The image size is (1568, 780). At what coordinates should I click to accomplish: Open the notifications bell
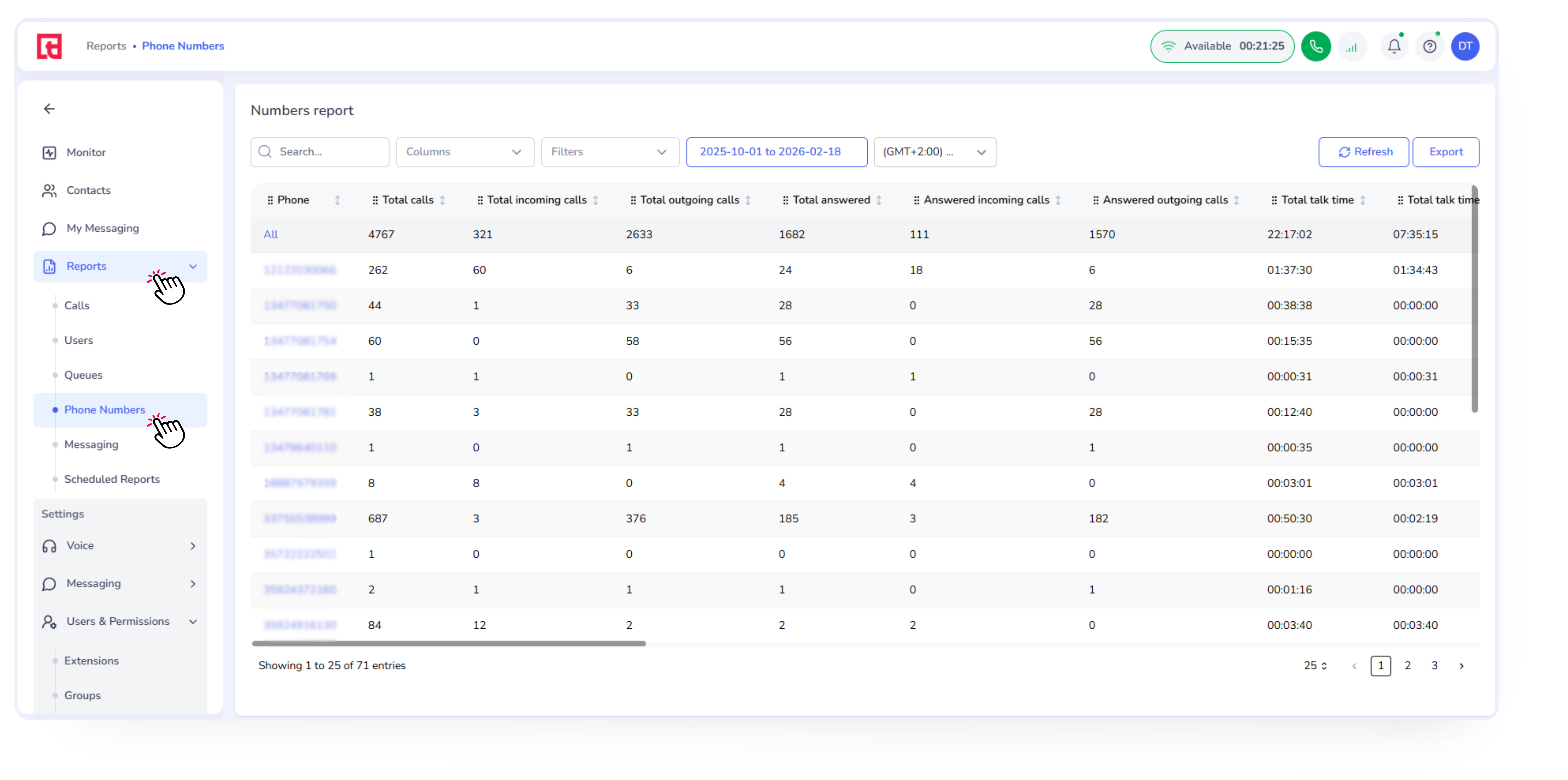[1394, 46]
